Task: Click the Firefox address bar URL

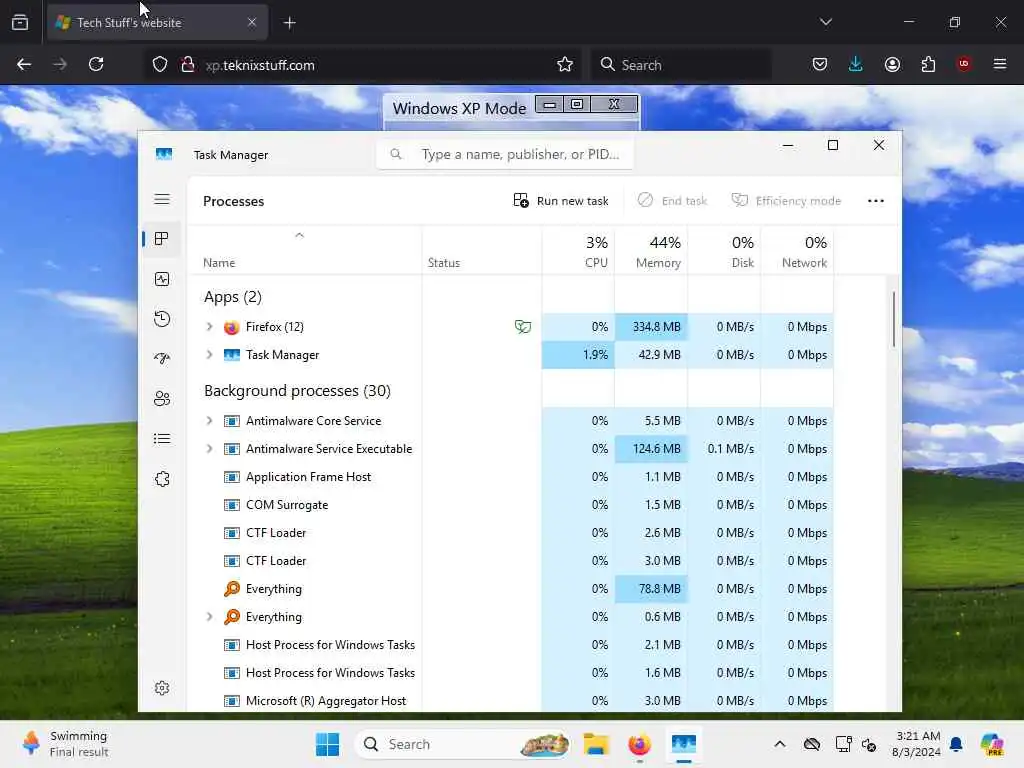Action: [x=260, y=65]
